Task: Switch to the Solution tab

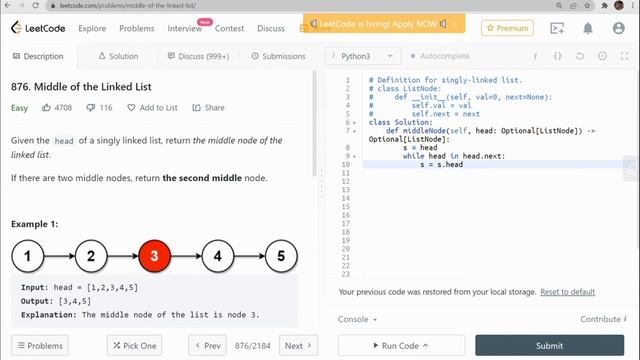Action: tap(118, 56)
